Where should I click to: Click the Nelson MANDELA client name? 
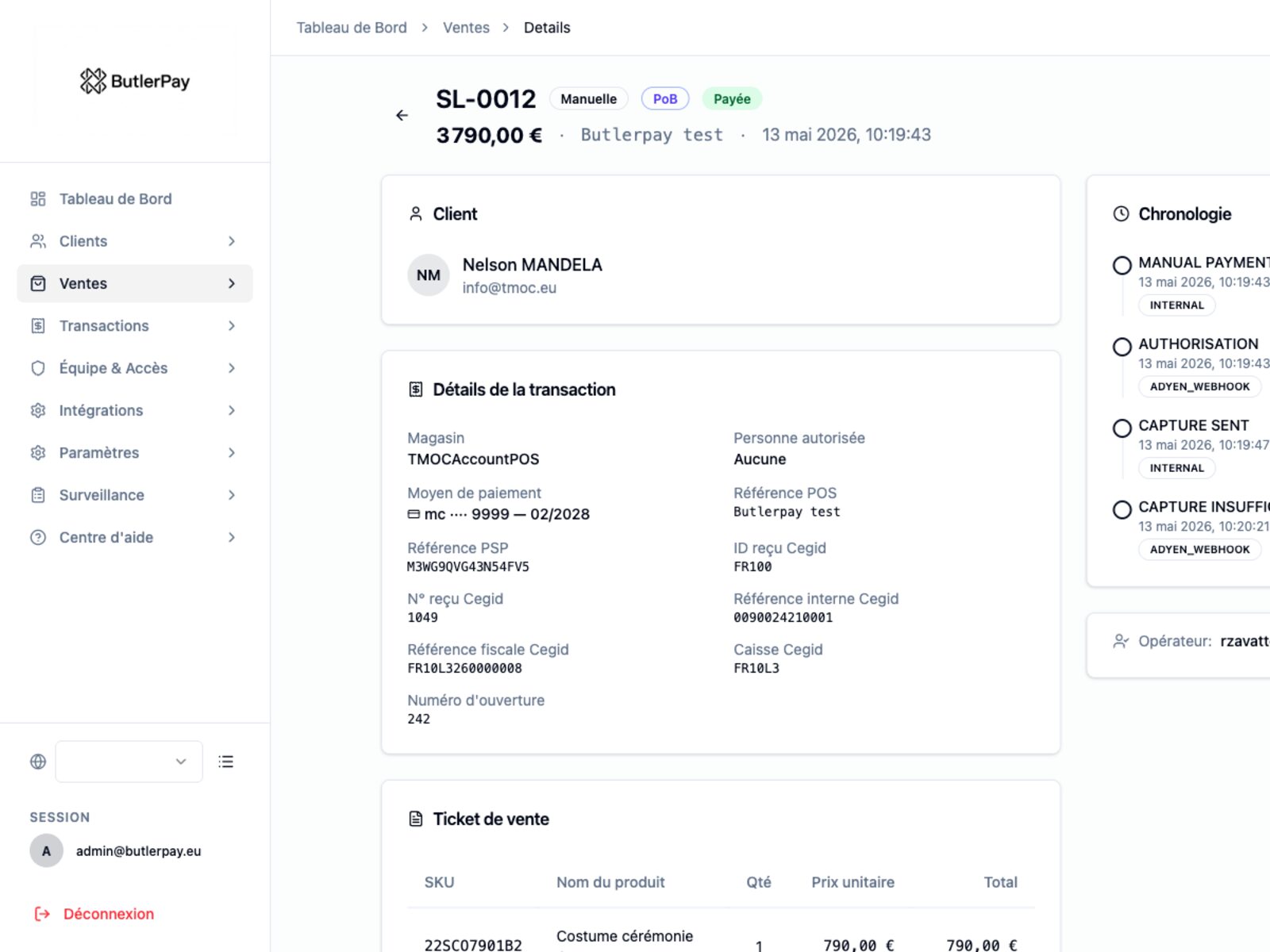533,265
